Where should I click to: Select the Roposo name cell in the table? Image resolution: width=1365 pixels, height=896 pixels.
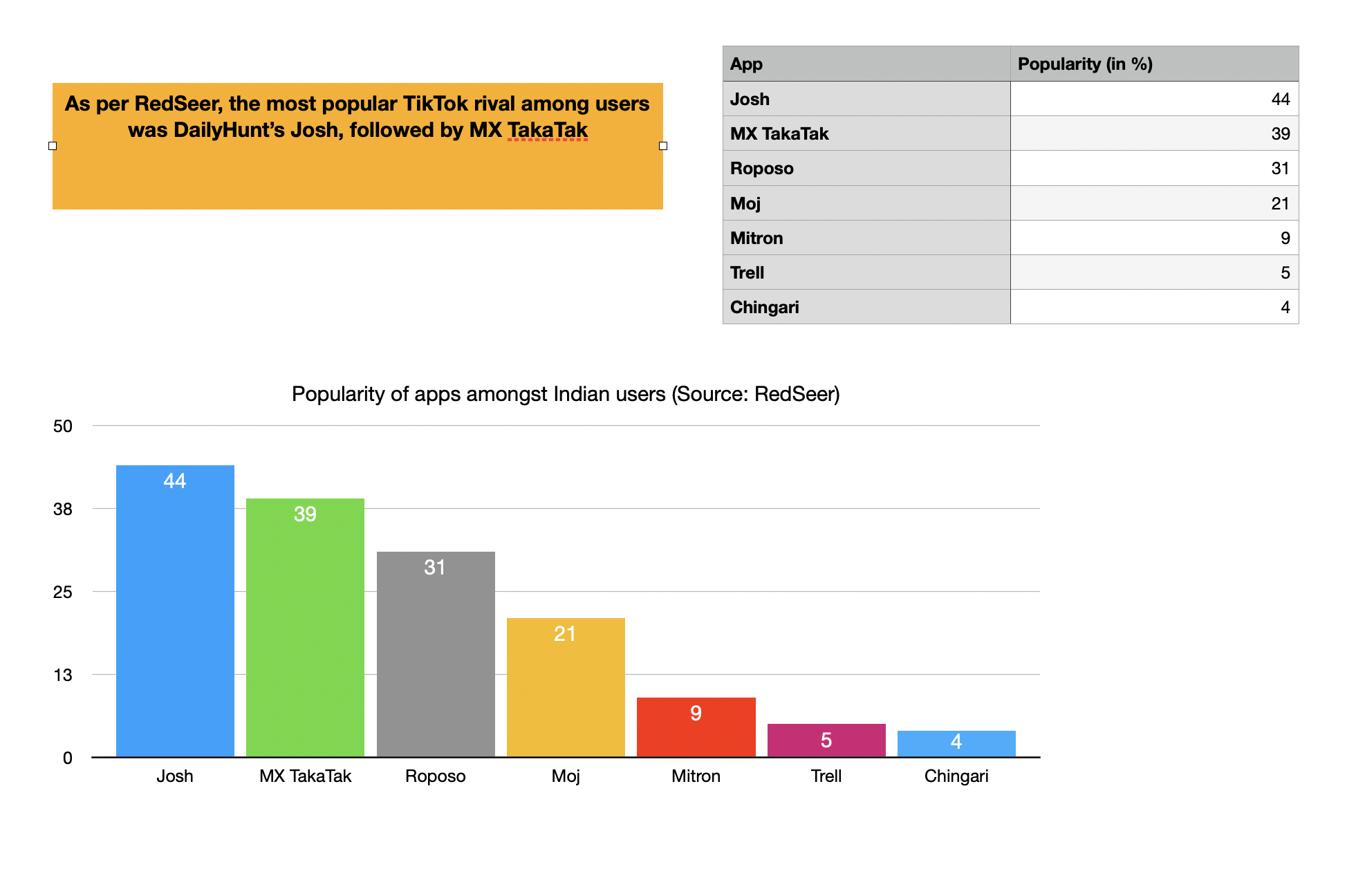(x=866, y=168)
